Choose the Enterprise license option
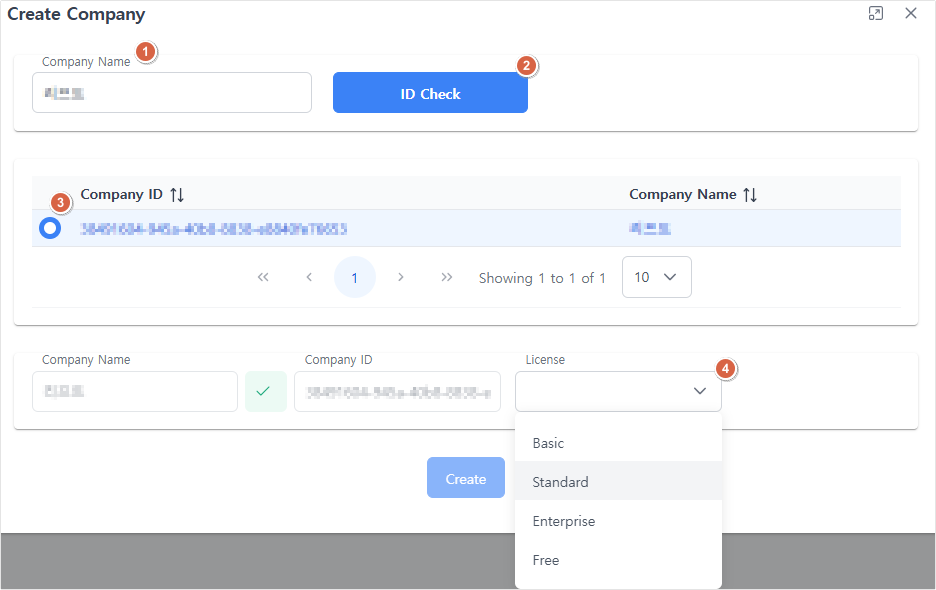Image resolution: width=936 pixels, height=590 pixels. [x=618, y=521]
